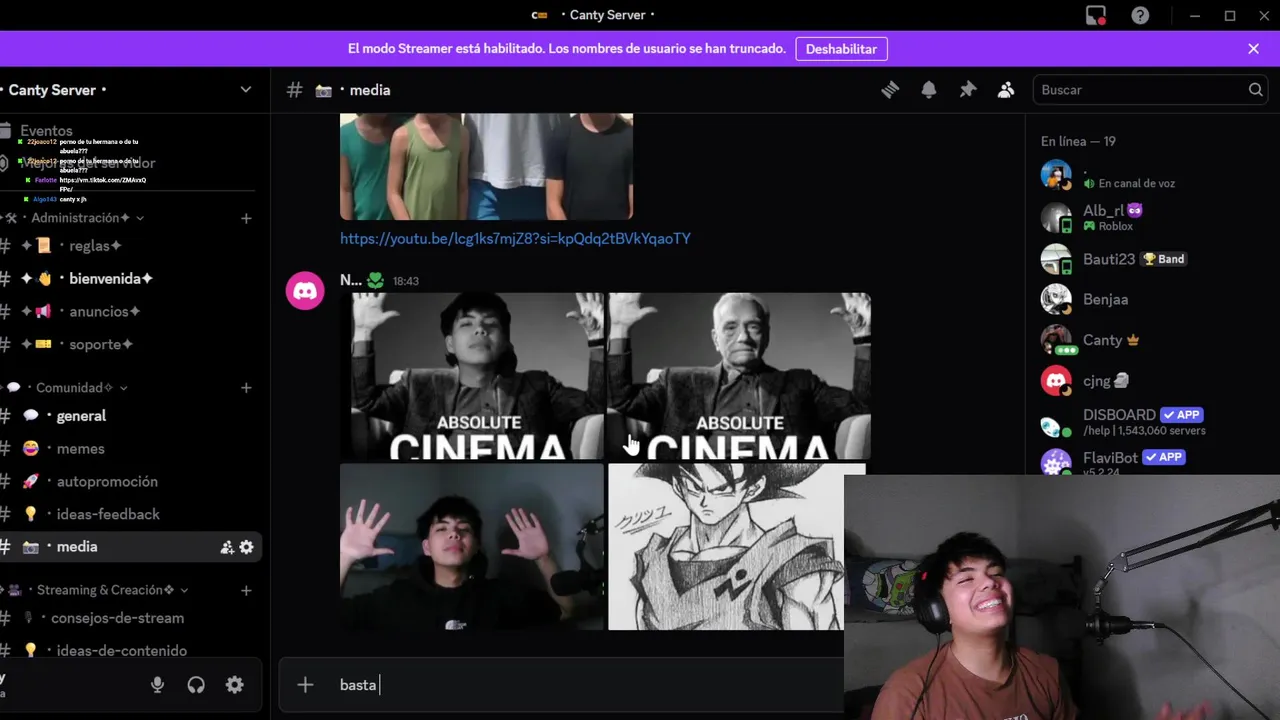
Task: Click Canty's avatar icon
Action: 1056,340
